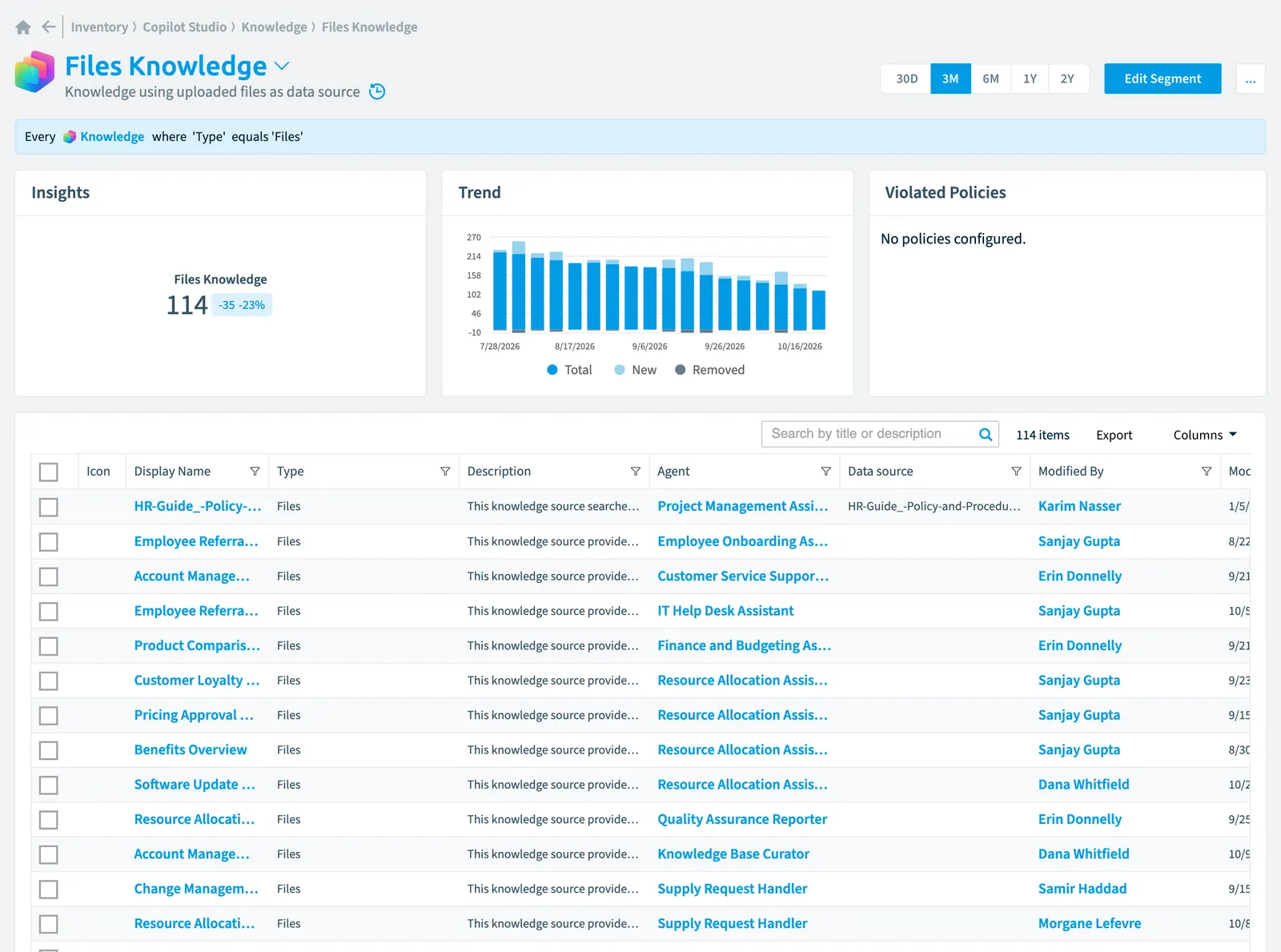Open the IT Help Desk Assistant agent

[x=725, y=611]
